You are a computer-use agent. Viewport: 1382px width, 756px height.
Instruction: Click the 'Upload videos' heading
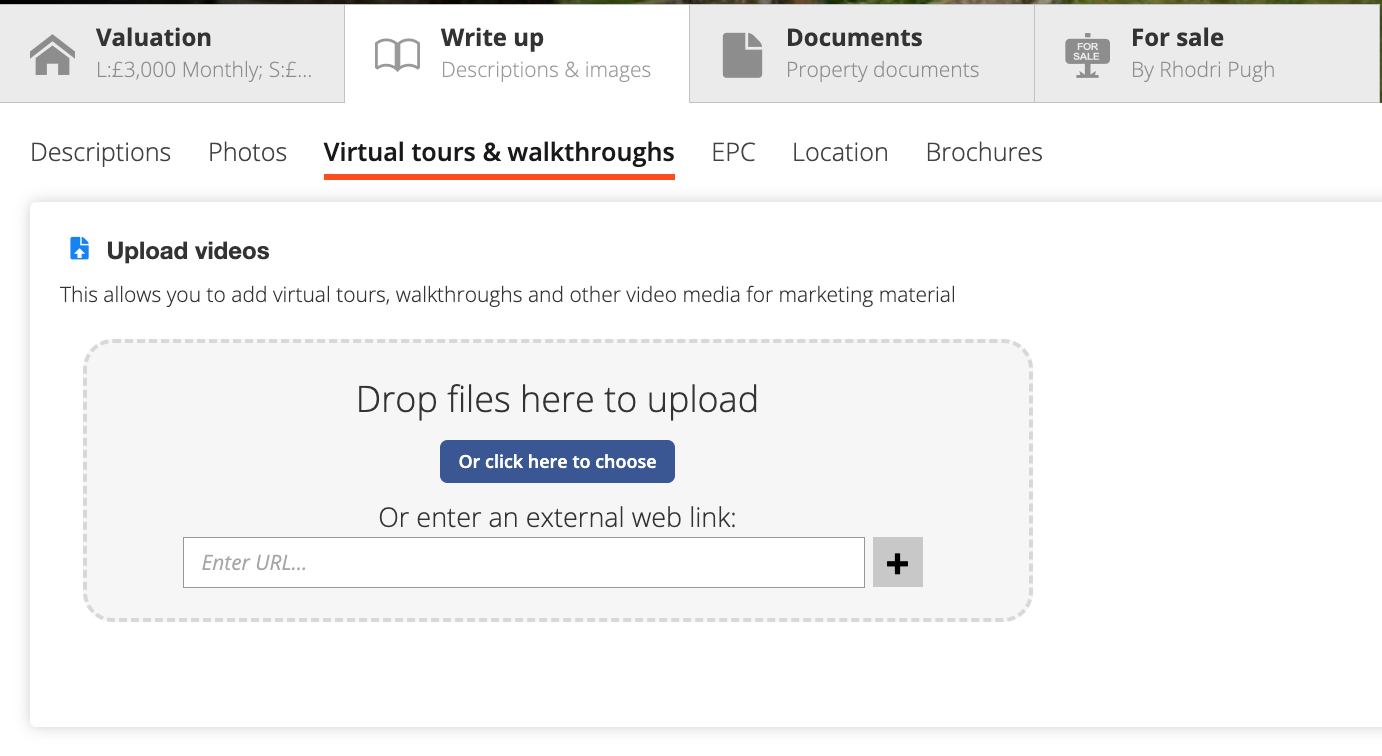(x=188, y=251)
